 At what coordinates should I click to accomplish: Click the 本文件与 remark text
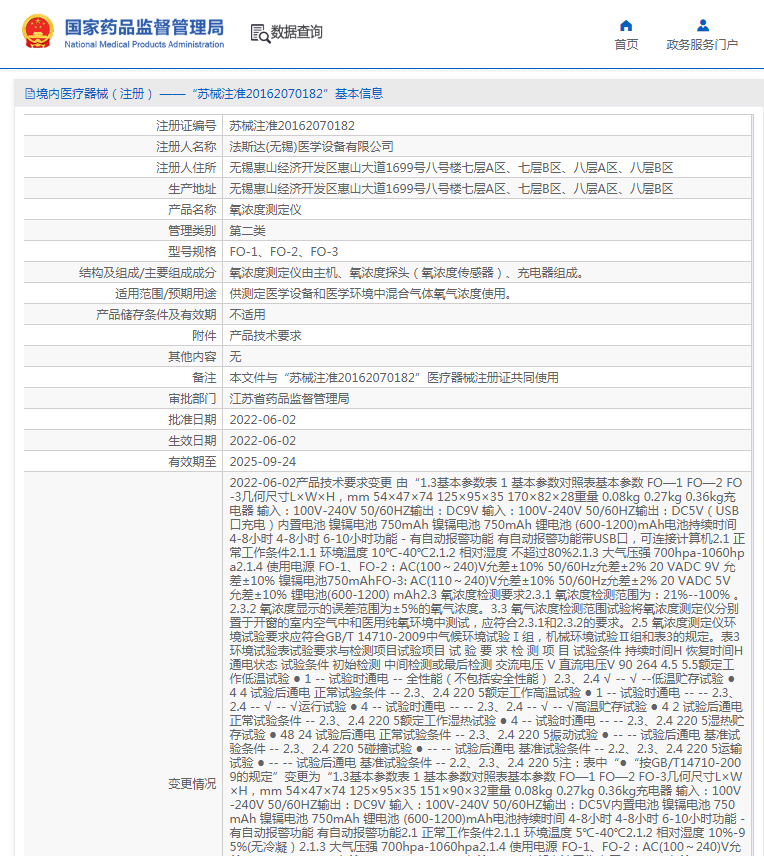click(394, 378)
